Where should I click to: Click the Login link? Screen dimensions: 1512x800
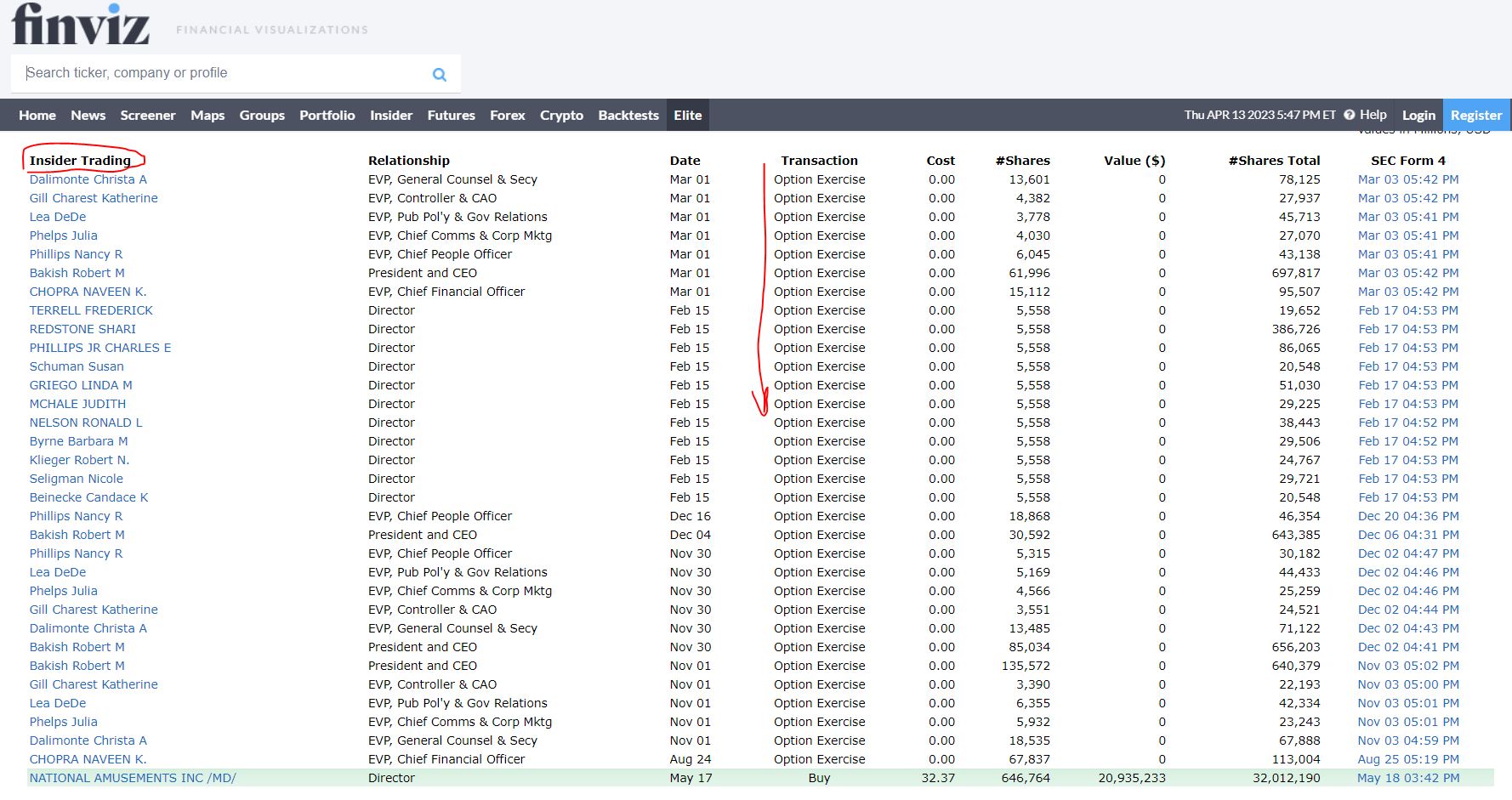[x=1418, y=116]
